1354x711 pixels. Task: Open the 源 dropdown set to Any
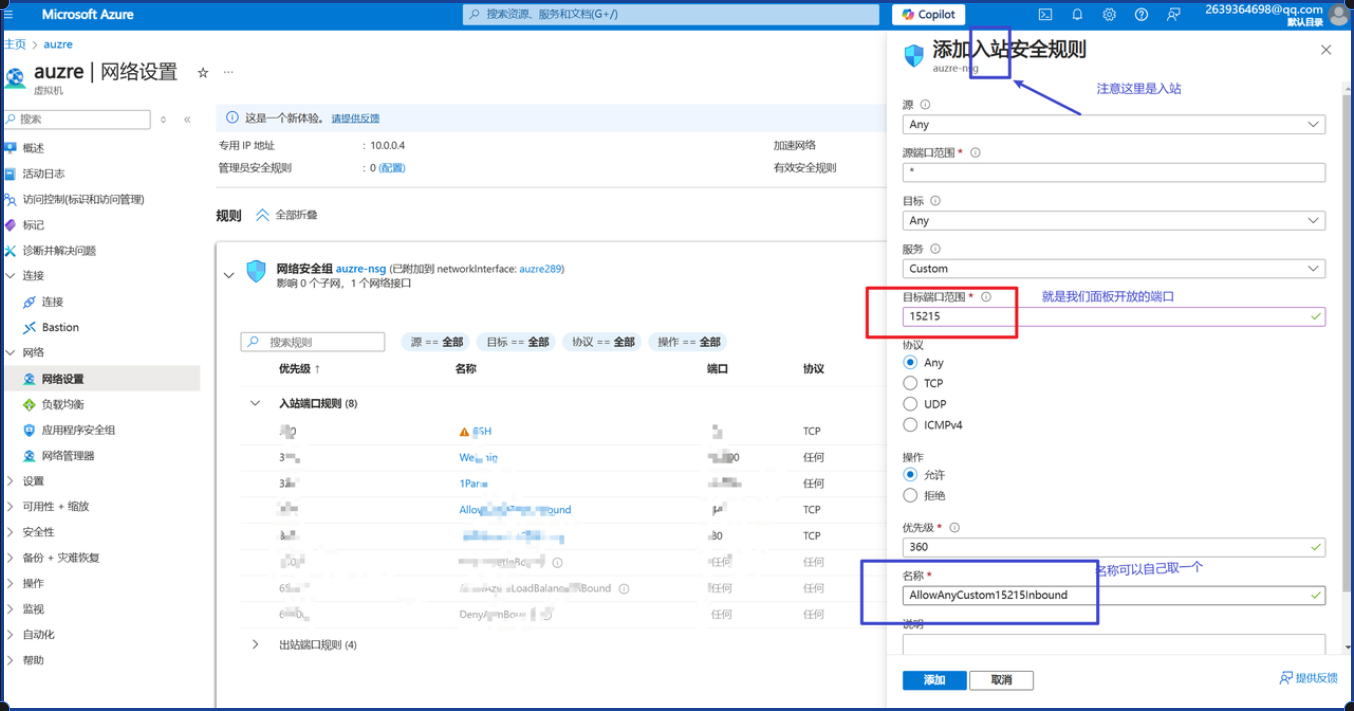point(1114,125)
